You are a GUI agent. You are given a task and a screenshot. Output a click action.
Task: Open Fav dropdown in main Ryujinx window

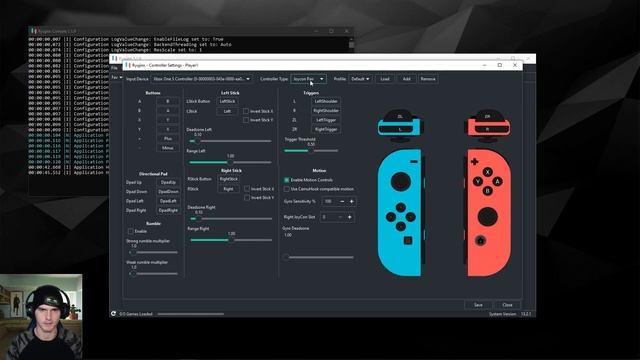(x=116, y=77)
